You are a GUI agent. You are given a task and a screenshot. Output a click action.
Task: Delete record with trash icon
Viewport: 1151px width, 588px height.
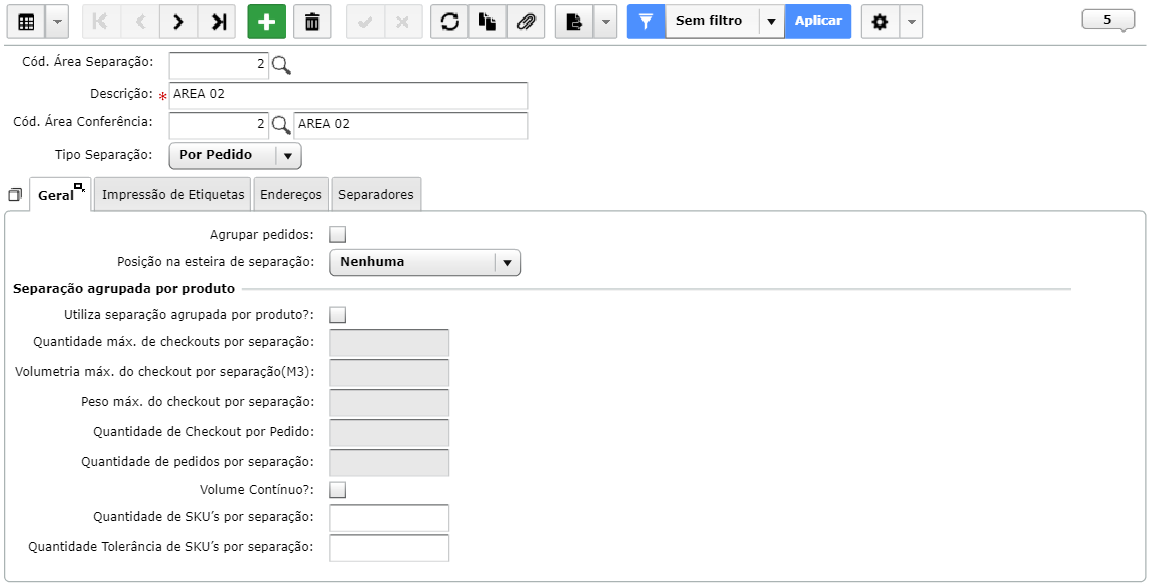click(x=312, y=22)
